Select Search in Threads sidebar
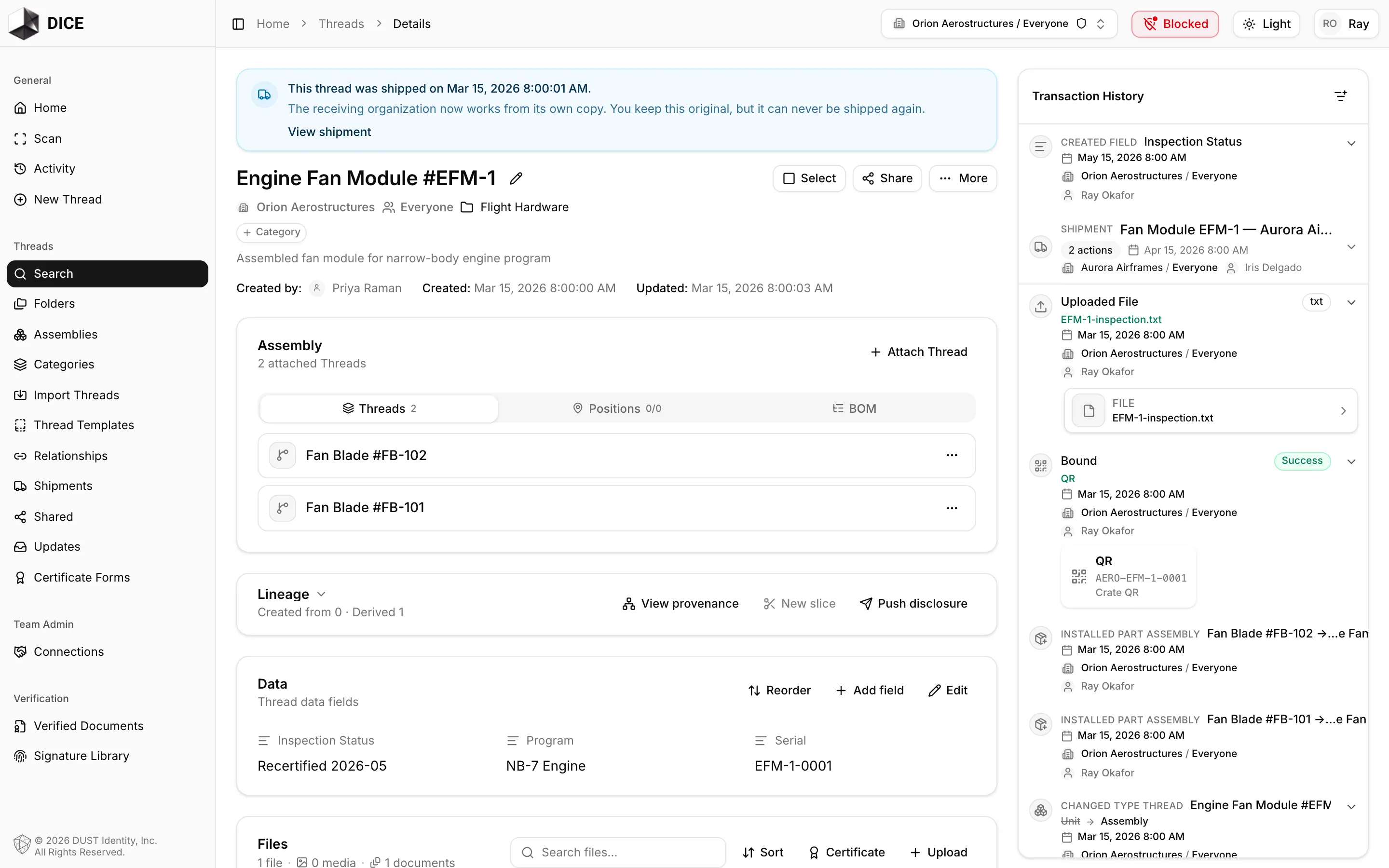Image resolution: width=1389 pixels, height=868 pixels. pyautogui.click(x=108, y=274)
